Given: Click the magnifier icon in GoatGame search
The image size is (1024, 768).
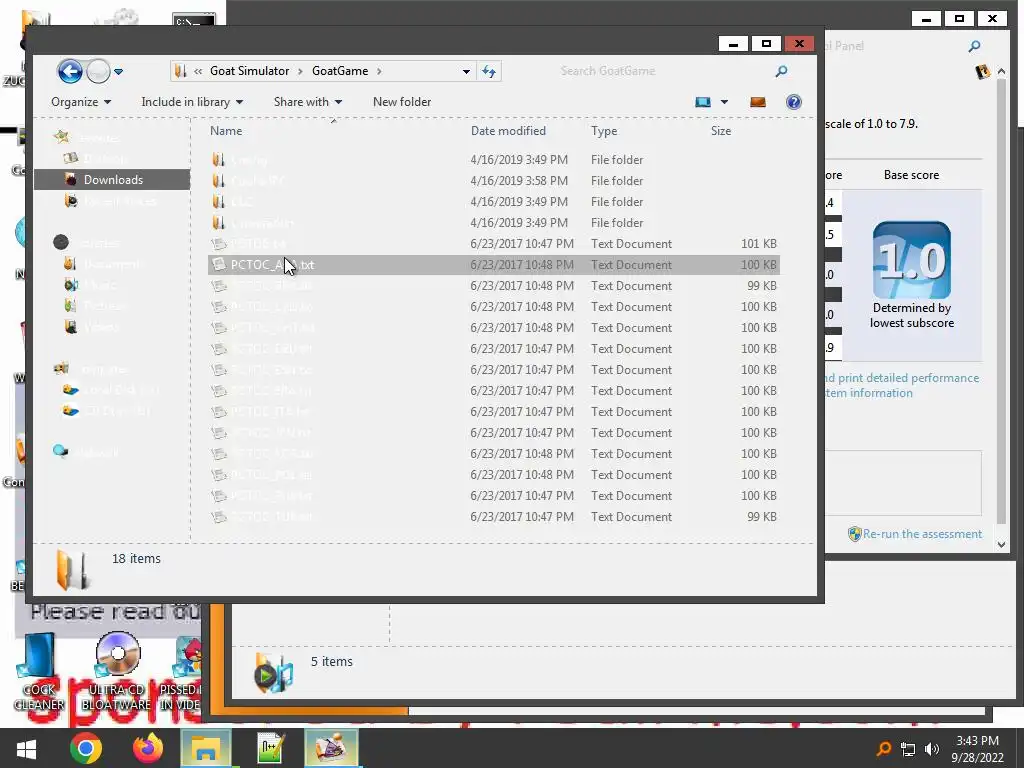Looking at the screenshot, I should 781,71.
